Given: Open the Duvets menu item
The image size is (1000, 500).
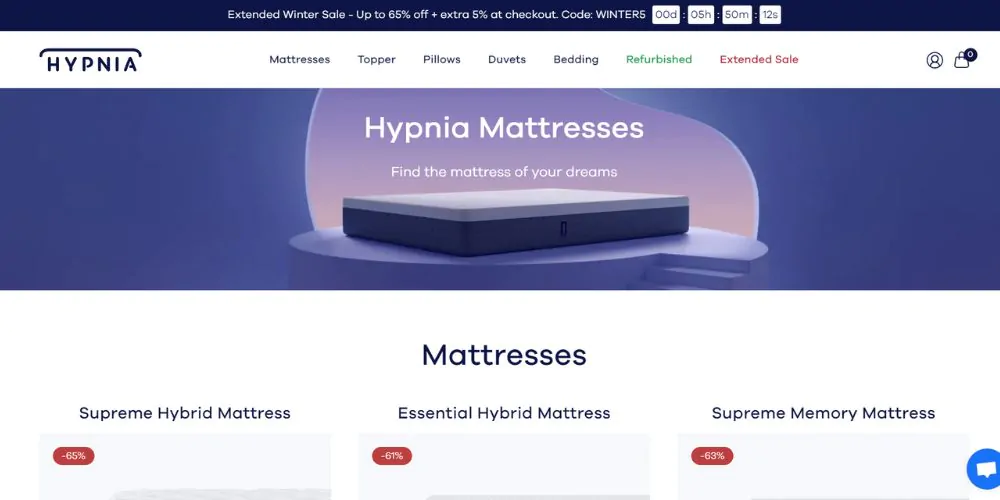Looking at the screenshot, I should pos(507,59).
